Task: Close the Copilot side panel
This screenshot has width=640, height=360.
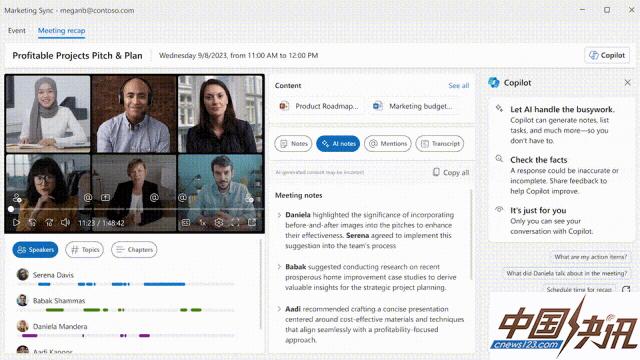Action: click(x=627, y=82)
